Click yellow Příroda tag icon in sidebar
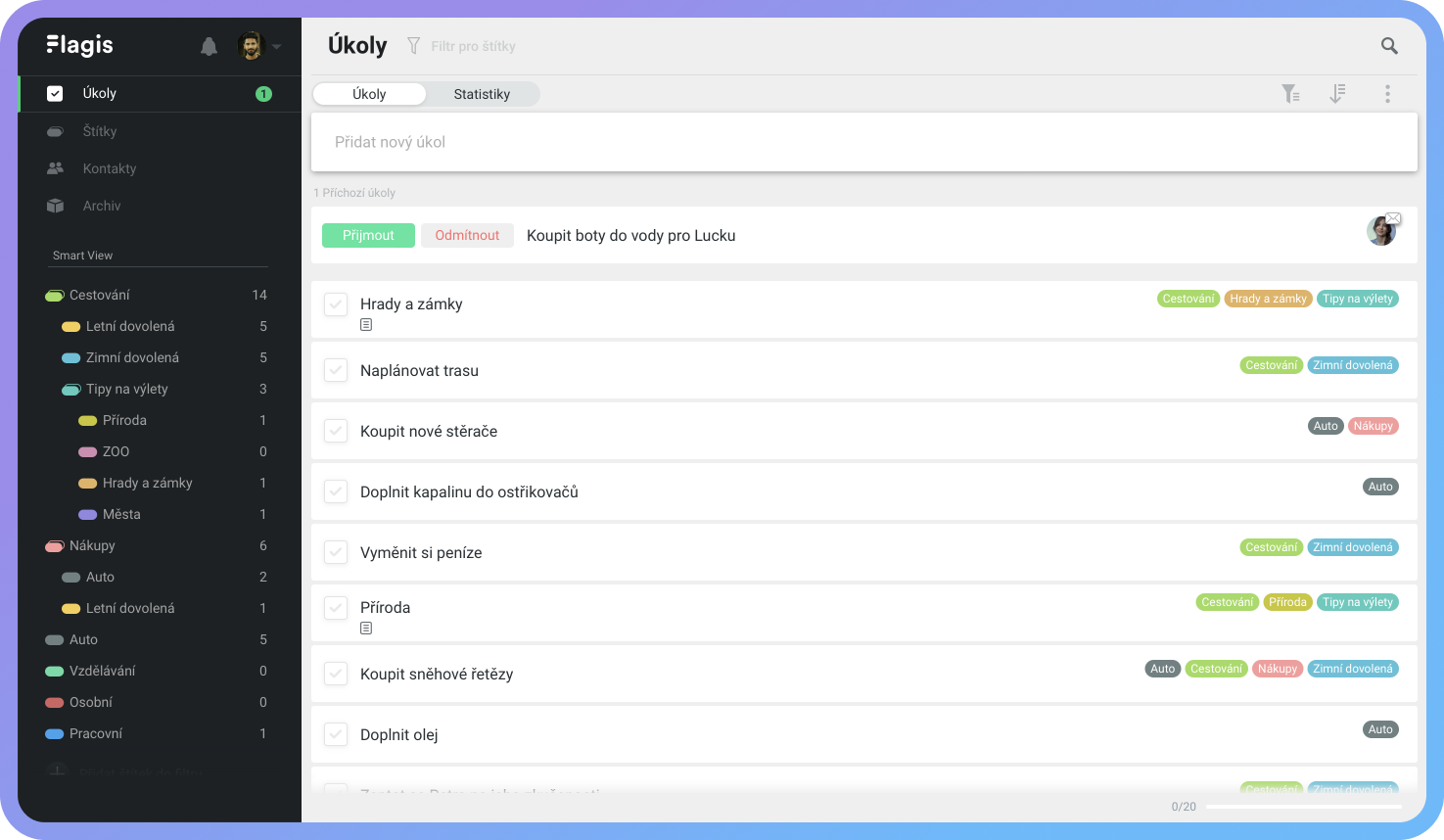The image size is (1444, 840). [x=87, y=420]
